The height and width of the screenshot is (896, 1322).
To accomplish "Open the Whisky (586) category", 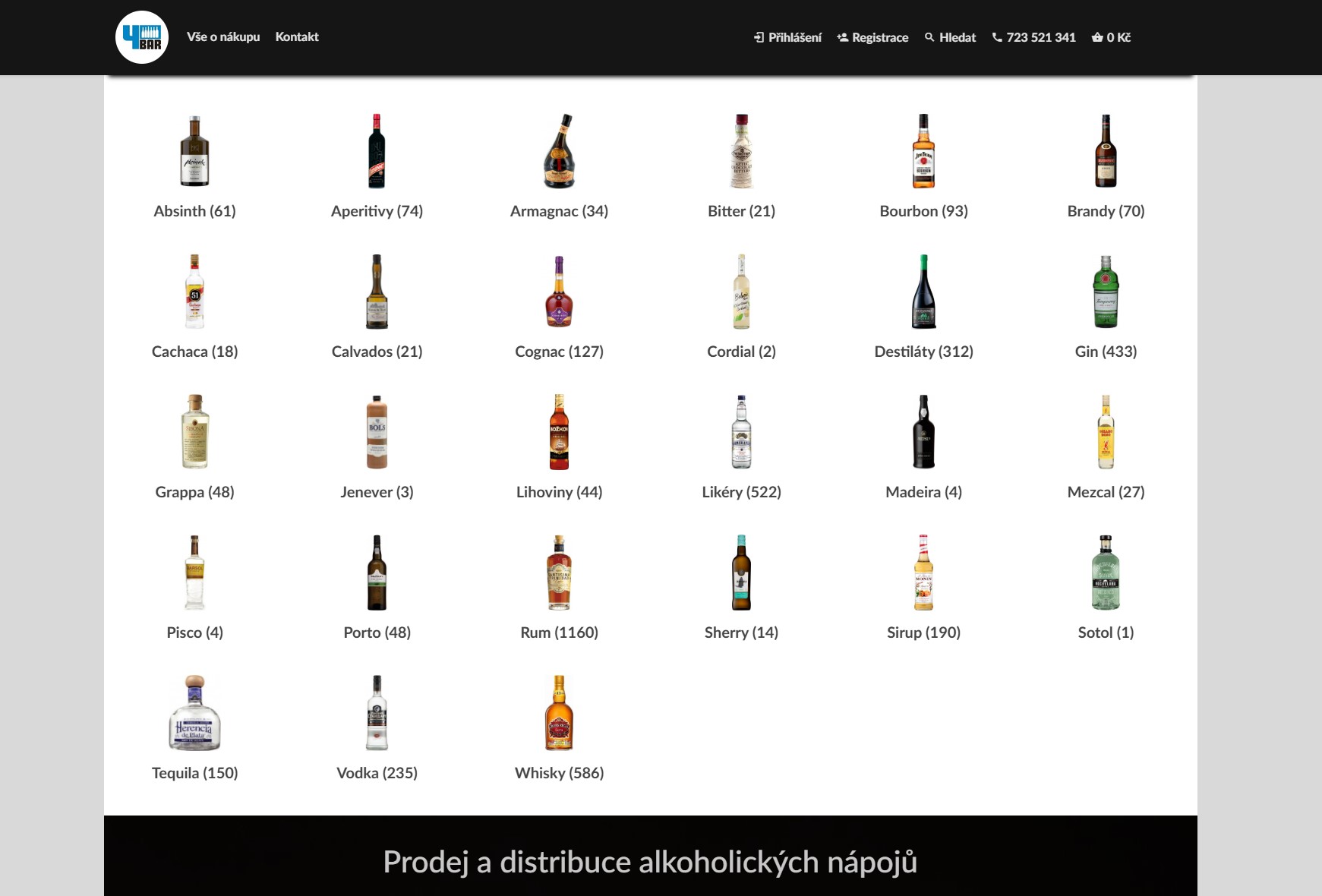I will (559, 773).
